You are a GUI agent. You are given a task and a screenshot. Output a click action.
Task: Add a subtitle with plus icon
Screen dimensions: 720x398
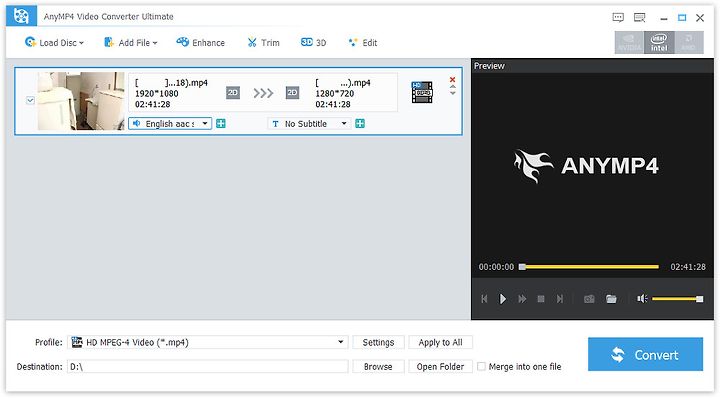pos(360,123)
